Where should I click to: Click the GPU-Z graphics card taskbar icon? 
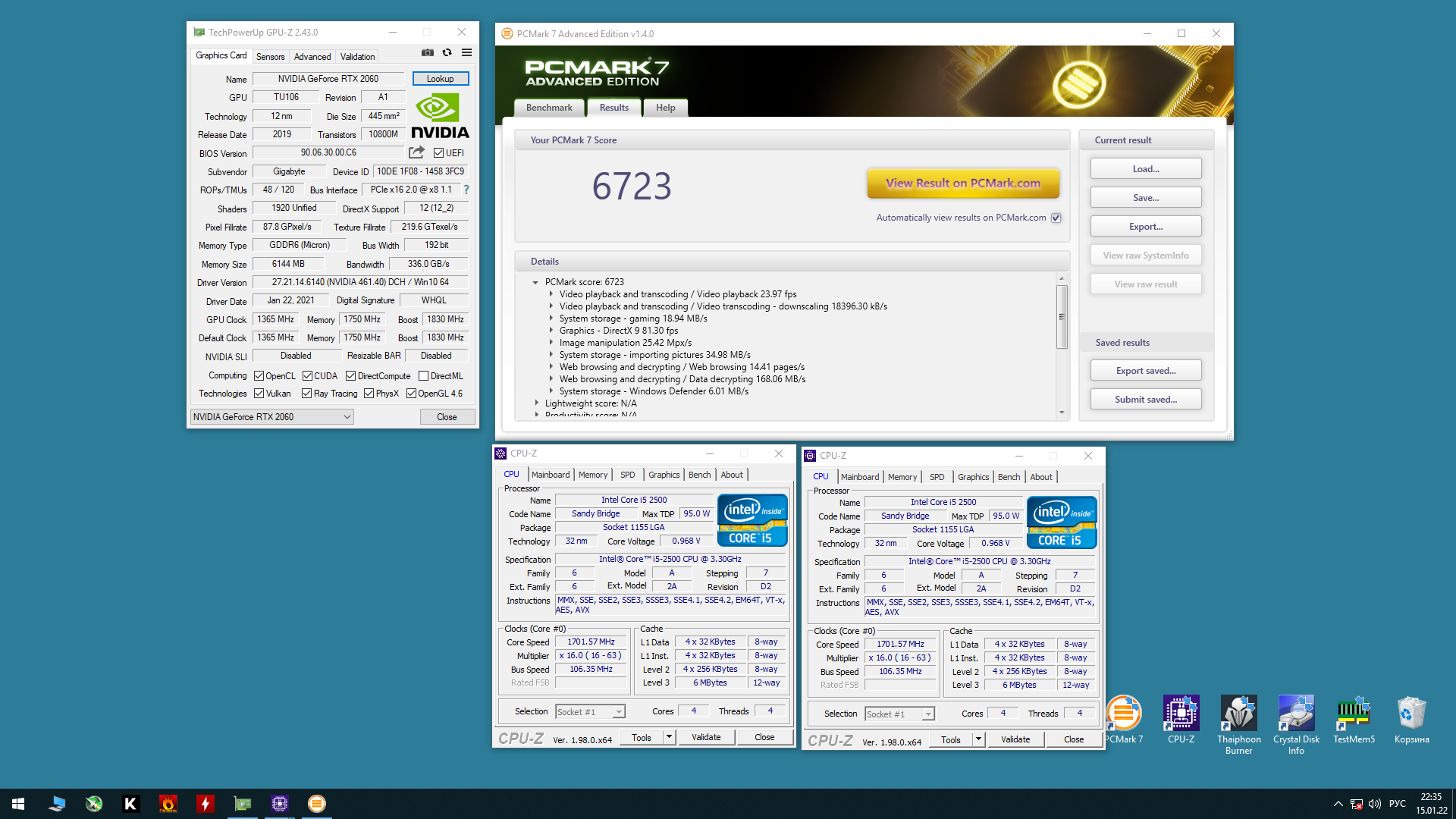[242, 804]
